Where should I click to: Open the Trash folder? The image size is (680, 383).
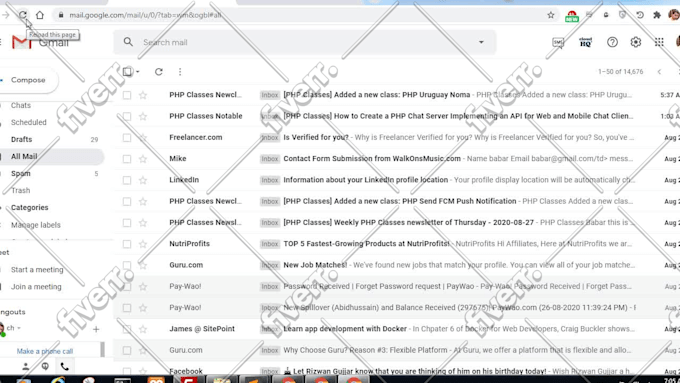click(21, 190)
